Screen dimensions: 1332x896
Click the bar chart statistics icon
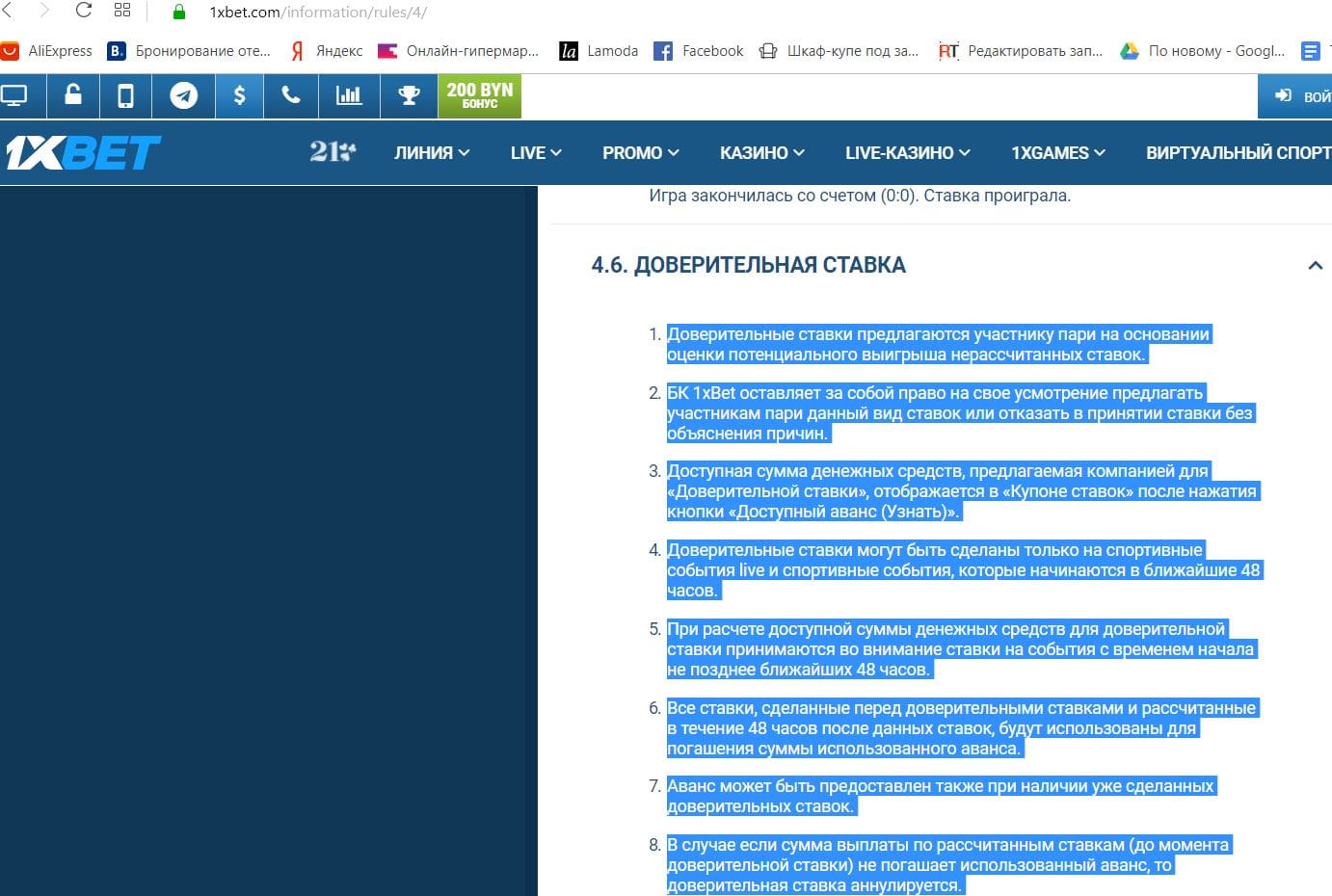(349, 95)
